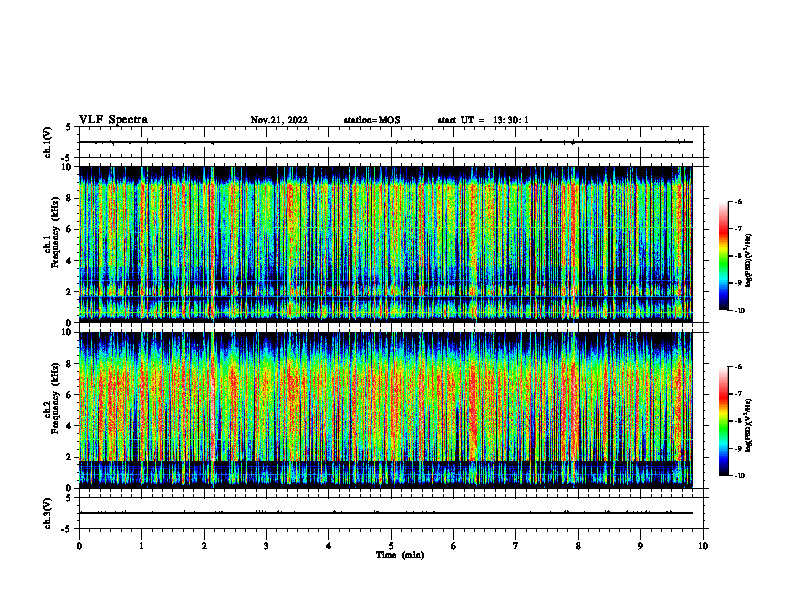Click the ch.2 spectrogram panel
The width and height of the screenshot is (792, 612).
click(386, 410)
